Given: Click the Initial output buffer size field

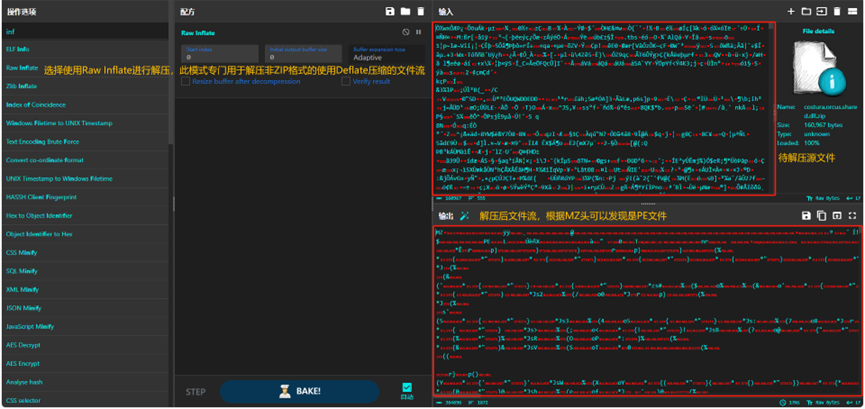Looking at the screenshot, I should point(304,54).
